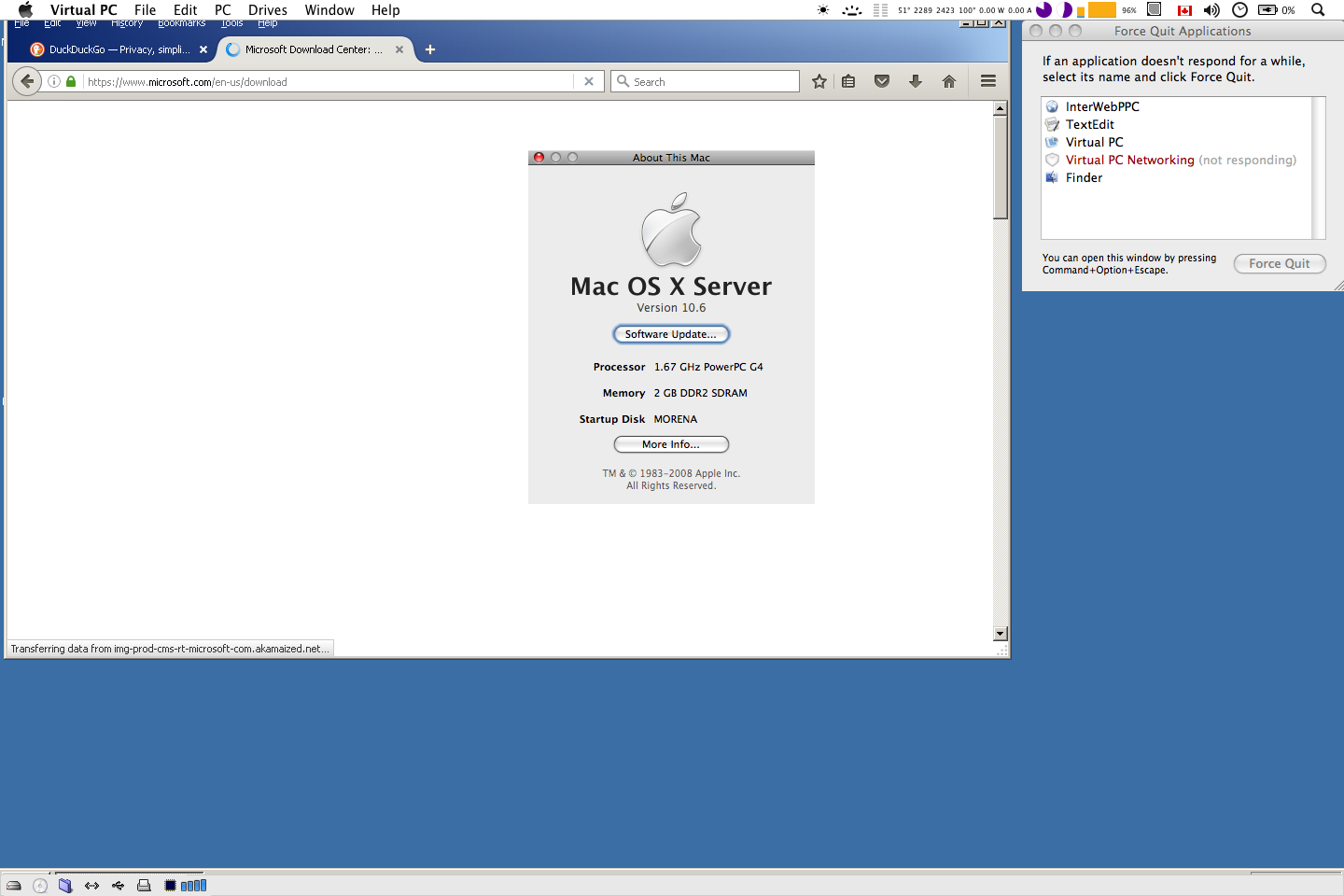
Task: Click the back arrow in the browser
Action: (27, 81)
